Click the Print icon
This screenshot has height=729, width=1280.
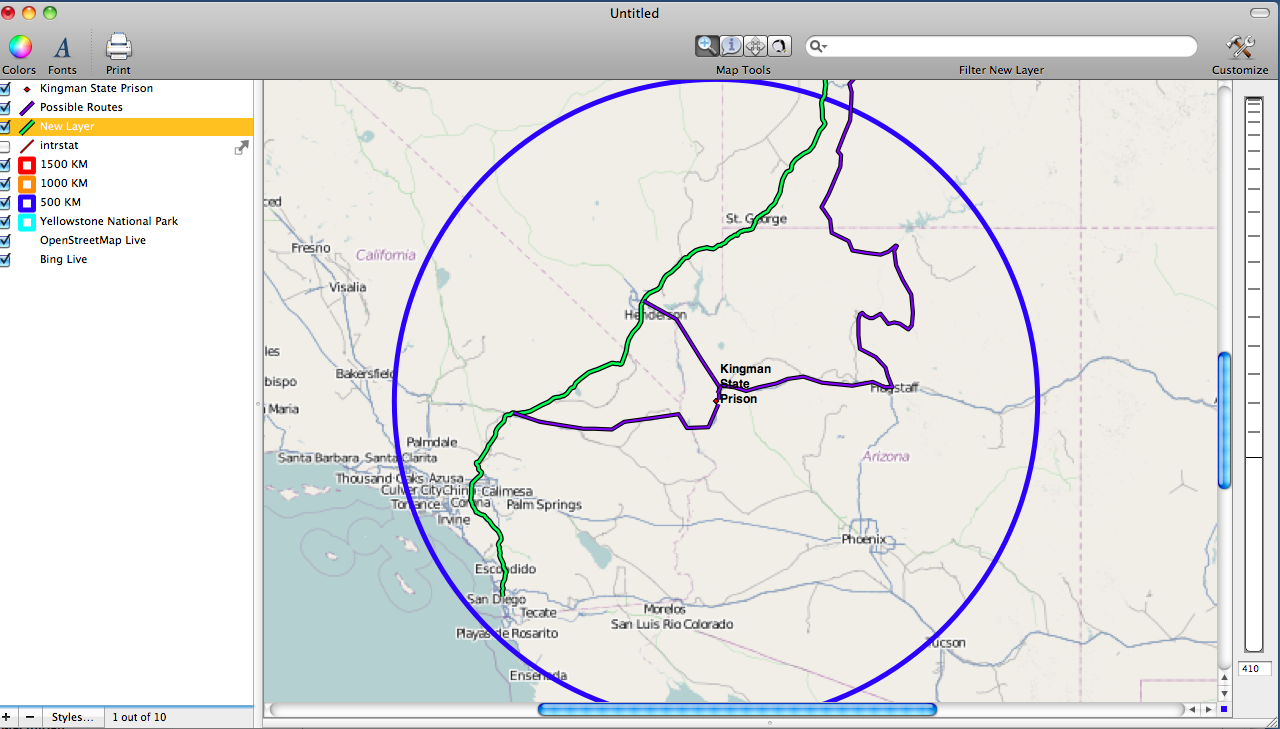pyautogui.click(x=117, y=46)
